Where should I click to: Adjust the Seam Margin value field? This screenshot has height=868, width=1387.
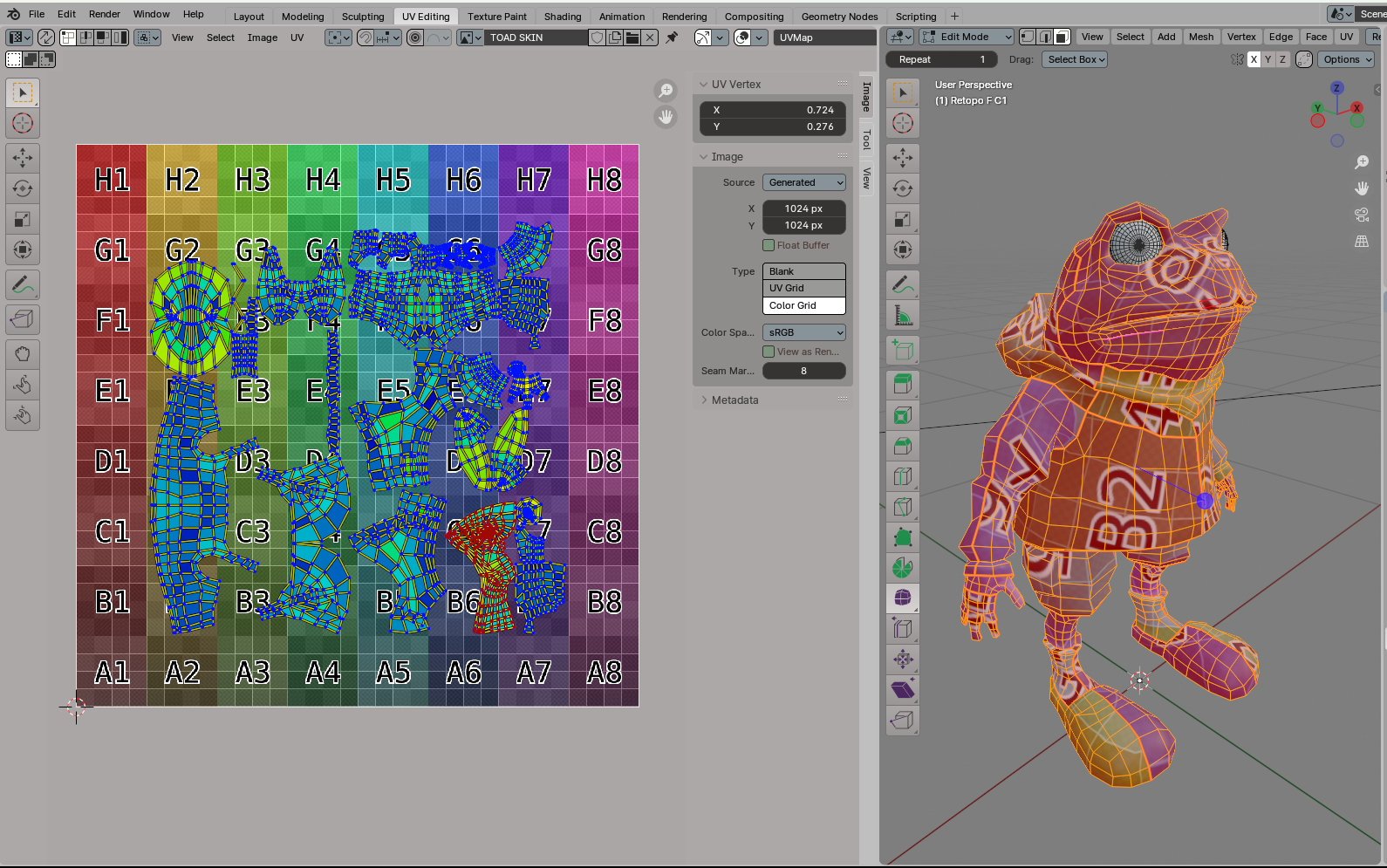[x=803, y=371]
